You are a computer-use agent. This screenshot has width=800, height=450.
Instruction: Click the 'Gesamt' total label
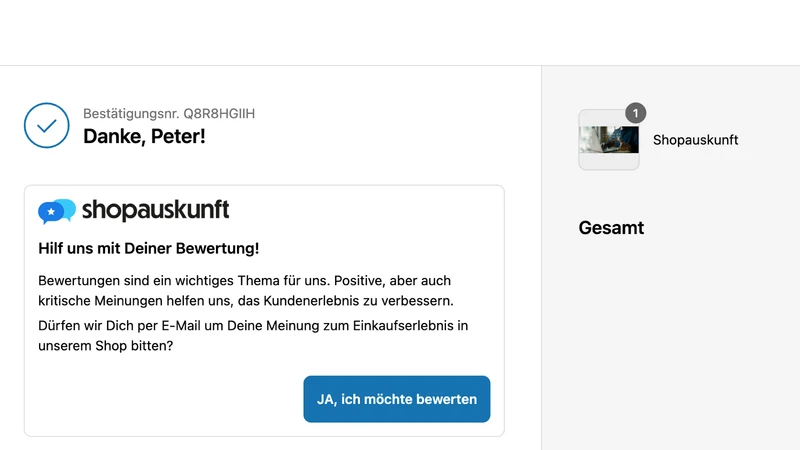(611, 228)
